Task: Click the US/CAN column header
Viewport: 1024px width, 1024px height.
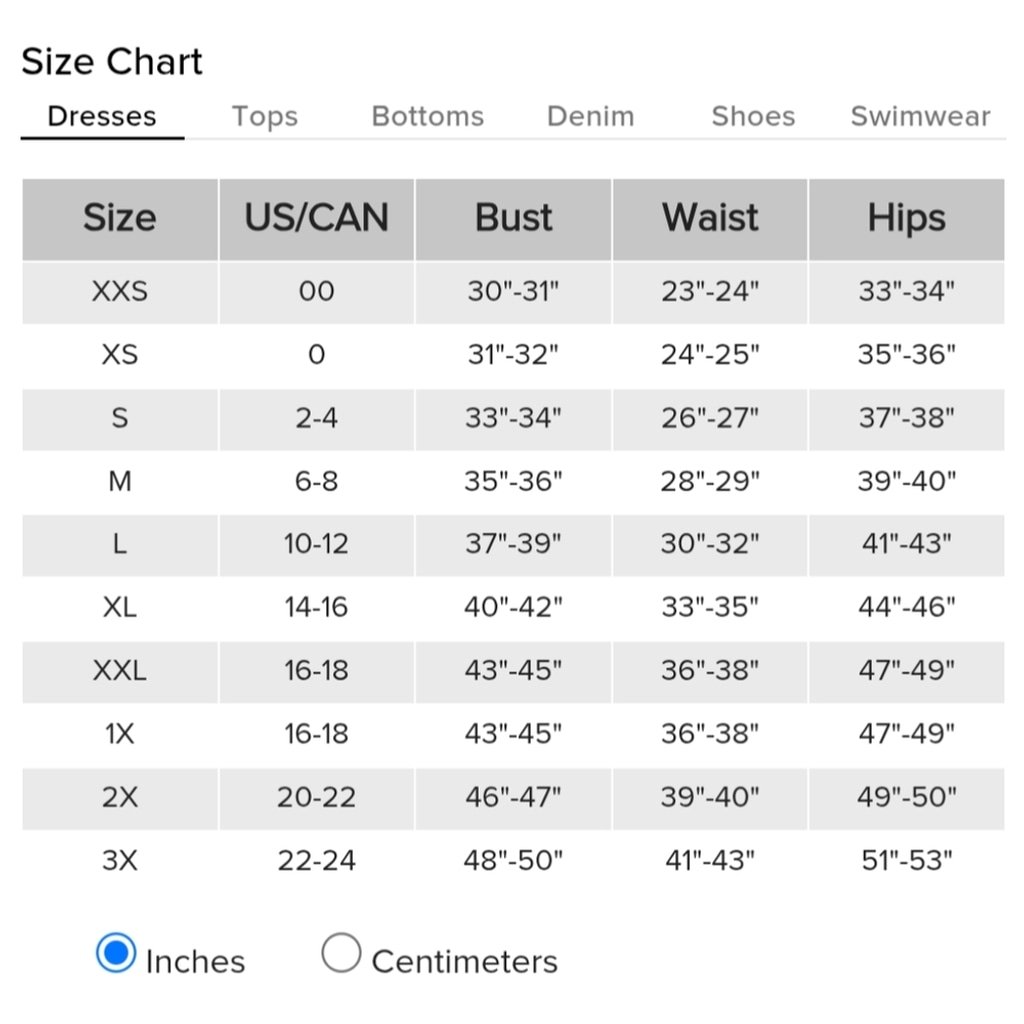Action: [x=317, y=219]
